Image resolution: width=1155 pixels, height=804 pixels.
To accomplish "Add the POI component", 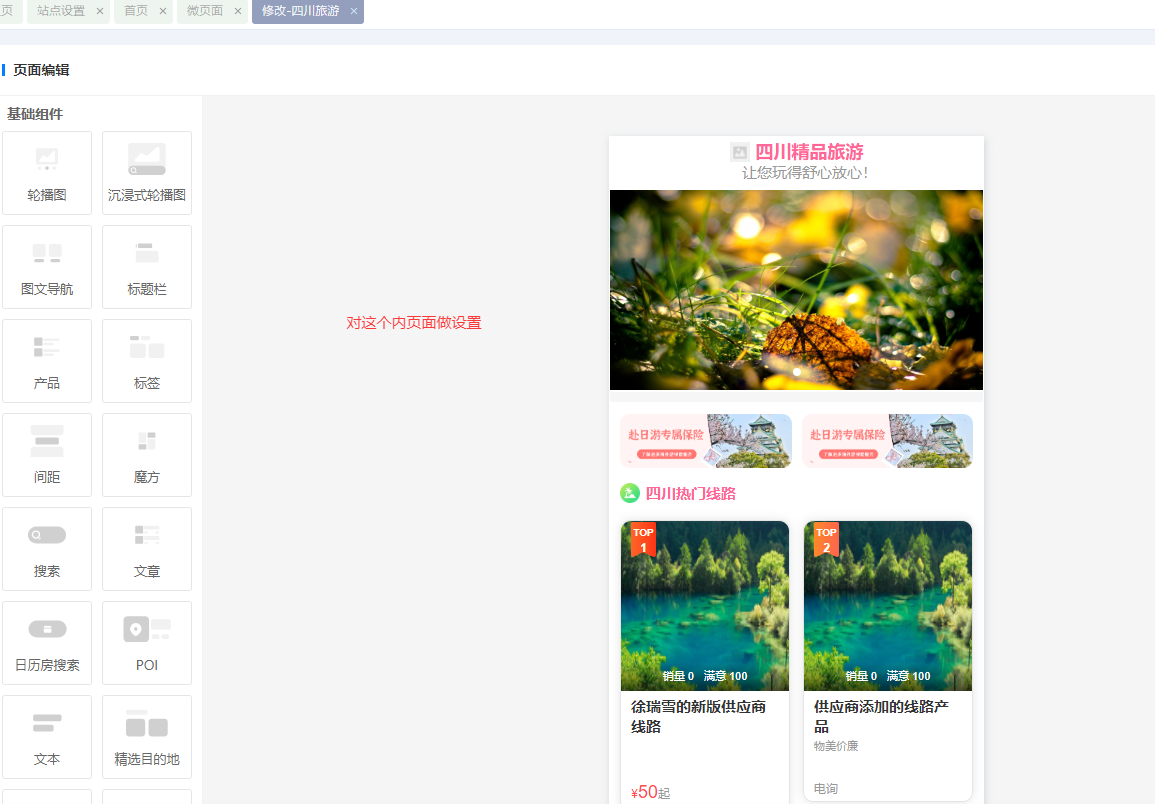I will (x=147, y=642).
